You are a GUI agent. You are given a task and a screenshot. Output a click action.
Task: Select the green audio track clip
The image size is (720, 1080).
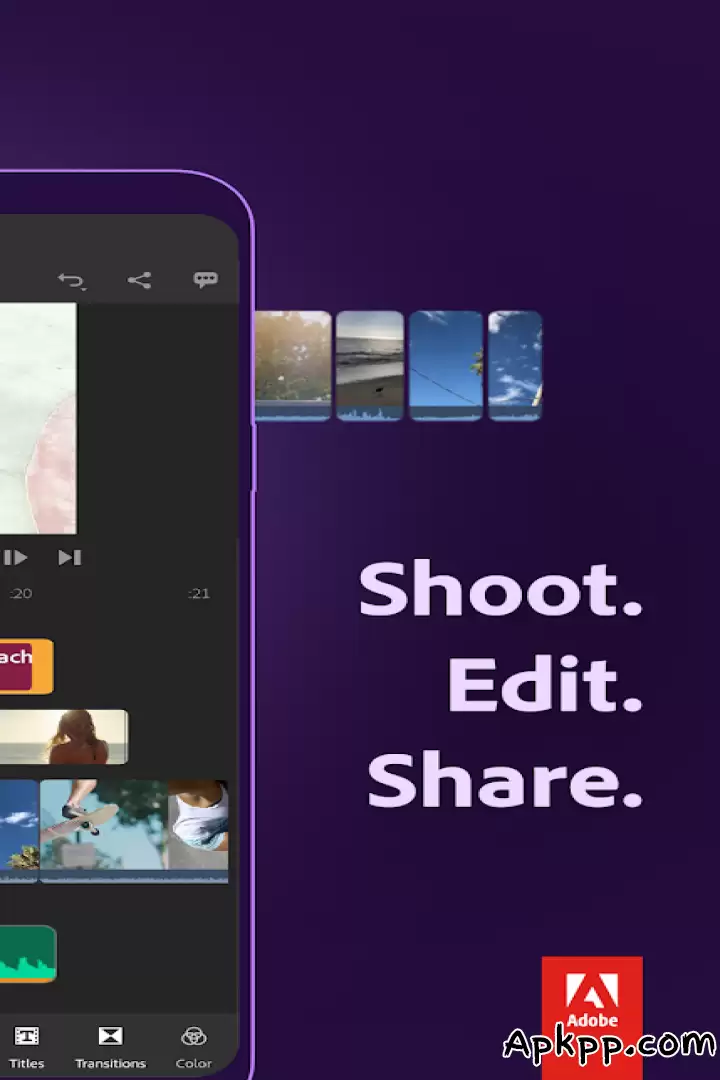(x=28, y=954)
